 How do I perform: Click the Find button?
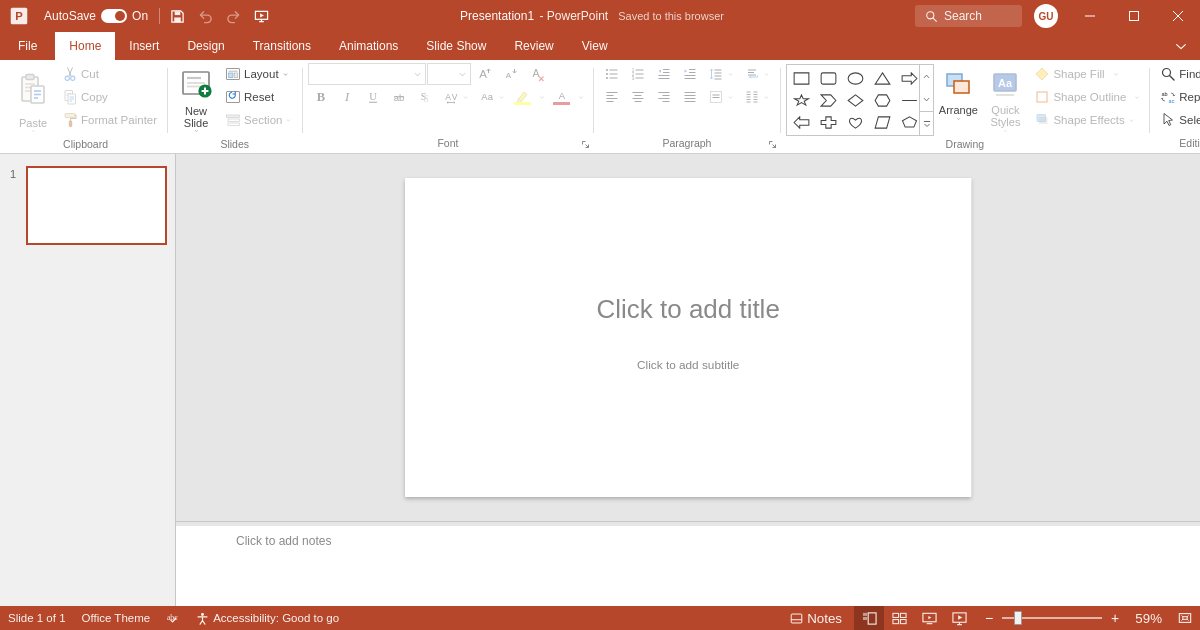click(x=1180, y=74)
